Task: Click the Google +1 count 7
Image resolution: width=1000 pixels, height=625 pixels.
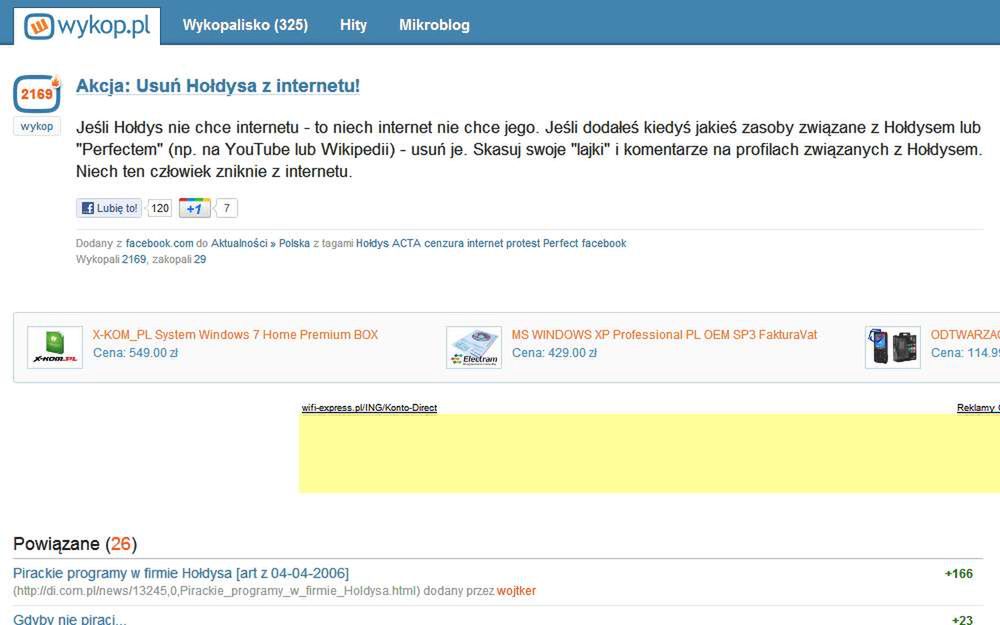Action: 226,208
